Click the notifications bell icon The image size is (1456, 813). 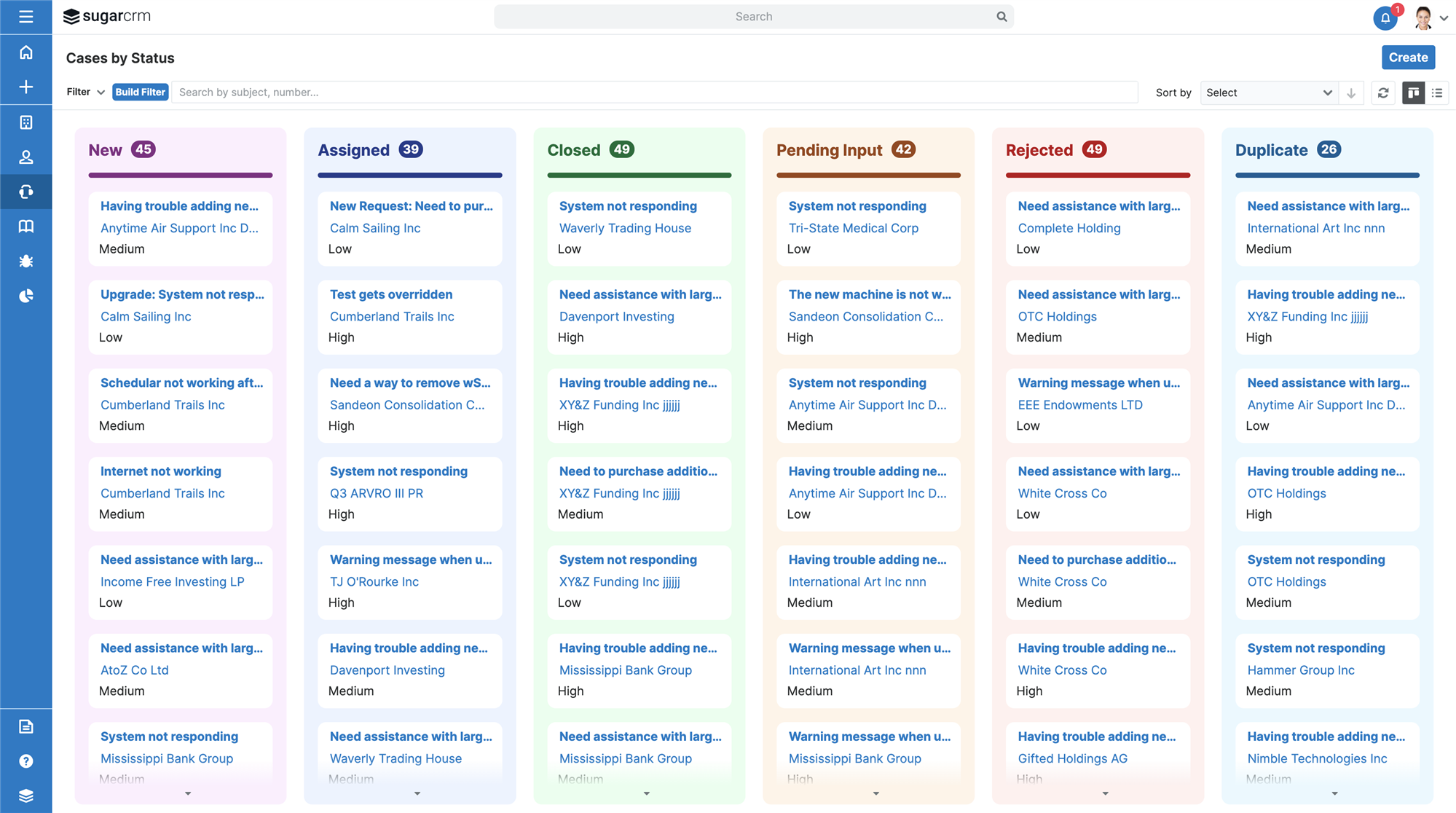(1385, 17)
